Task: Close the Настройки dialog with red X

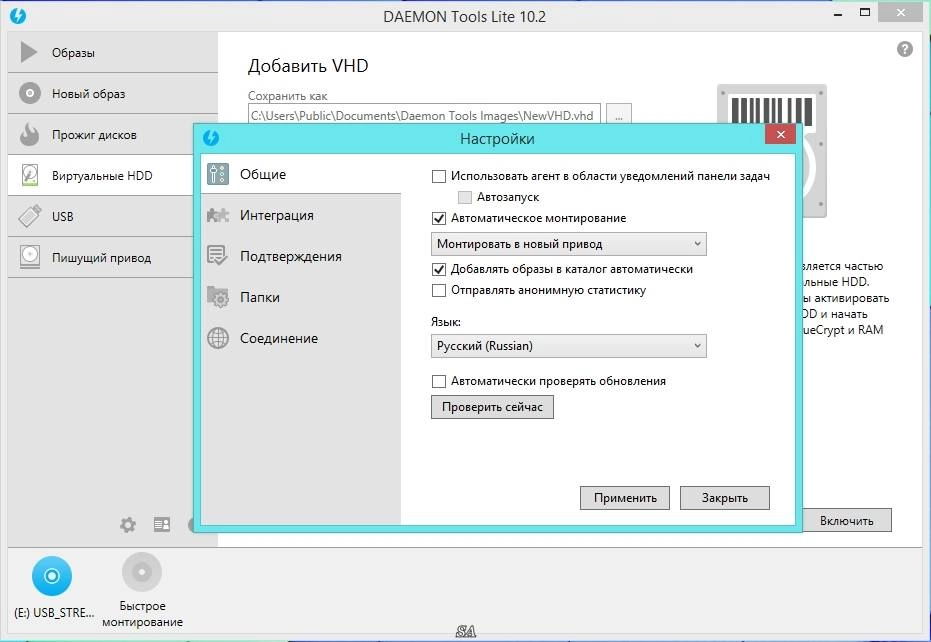Action: pos(781,135)
